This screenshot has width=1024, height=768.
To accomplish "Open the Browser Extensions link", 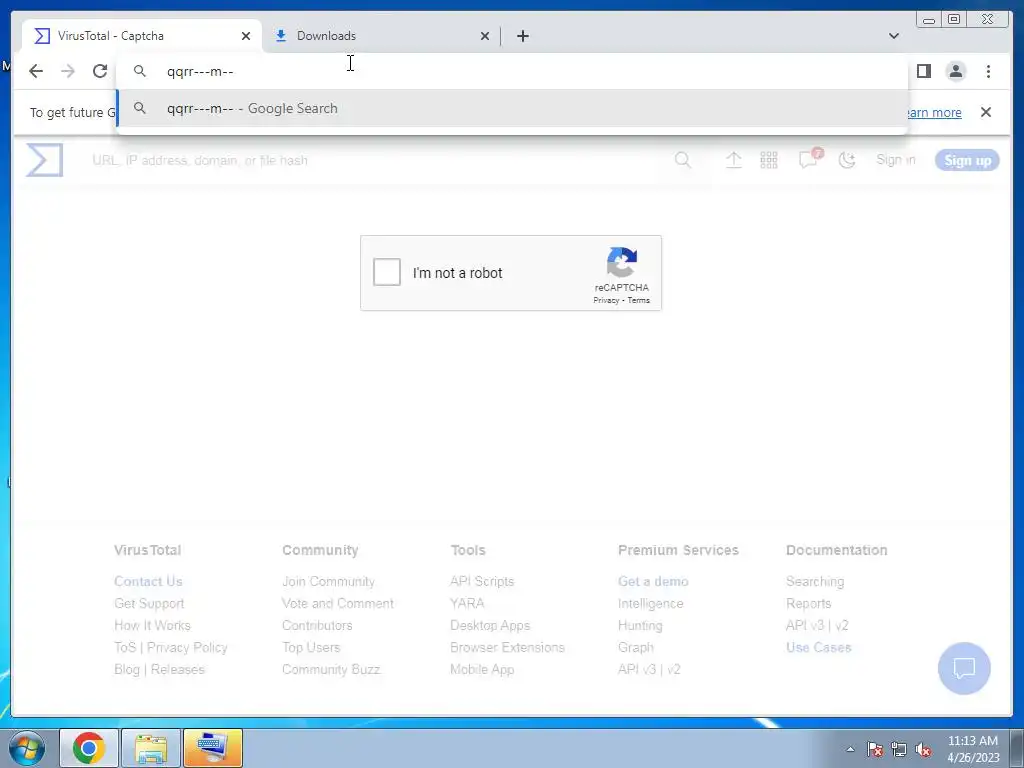I will [x=507, y=647].
